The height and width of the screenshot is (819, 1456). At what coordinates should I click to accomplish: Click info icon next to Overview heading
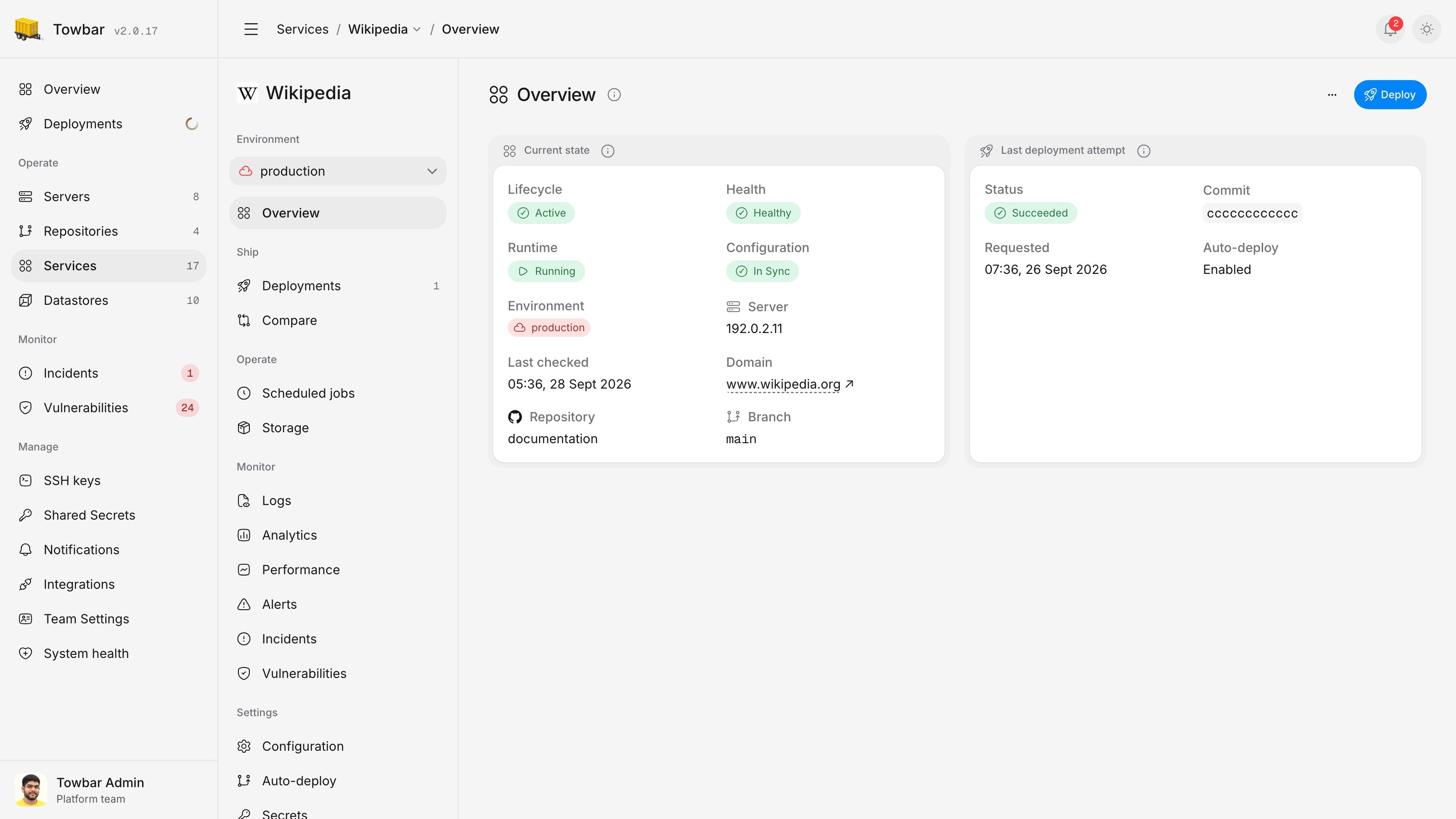(x=614, y=95)
